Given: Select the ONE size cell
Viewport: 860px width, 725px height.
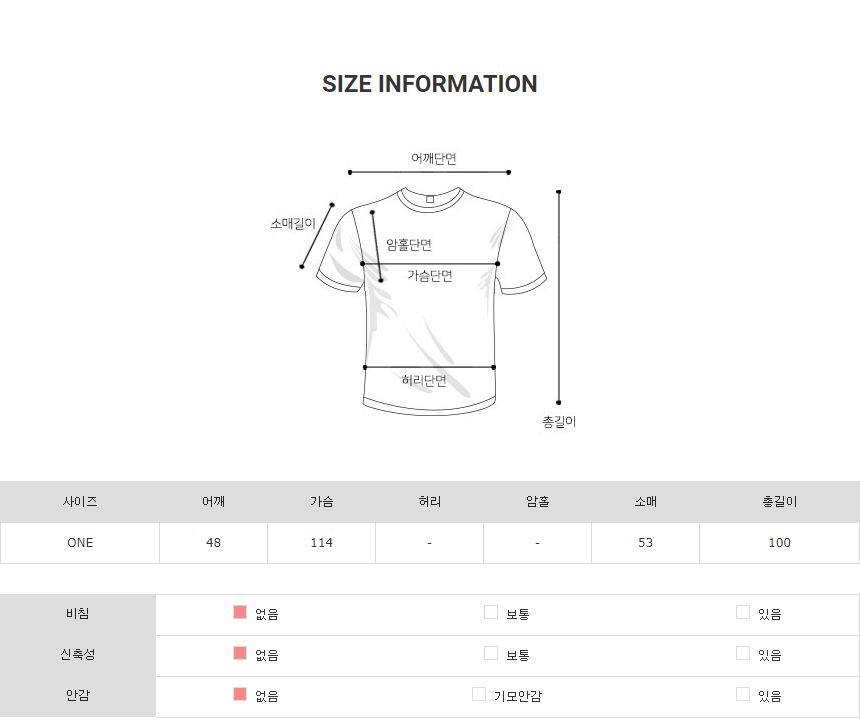Looking at the screenshot, I should pyautogui.click(x=80, y=543).
